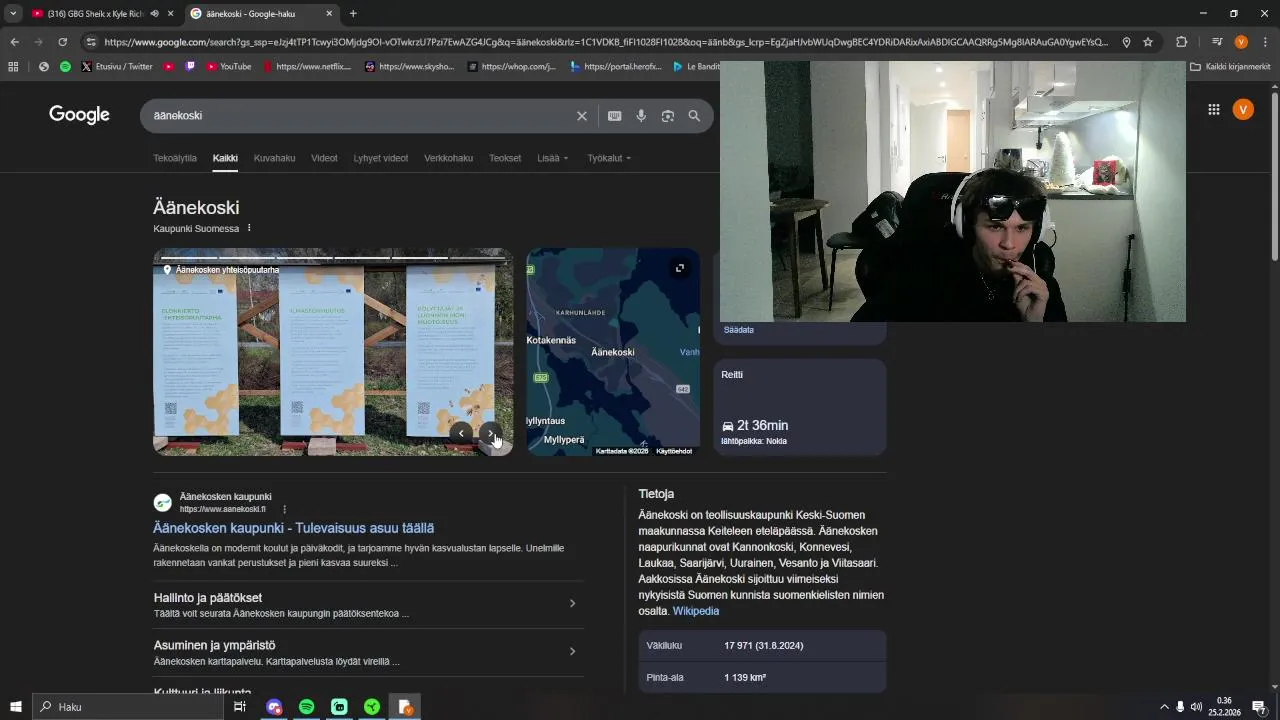Start voice search with the microphone
This screenshot has height=720, width=1280.
(x=641, y=116)
